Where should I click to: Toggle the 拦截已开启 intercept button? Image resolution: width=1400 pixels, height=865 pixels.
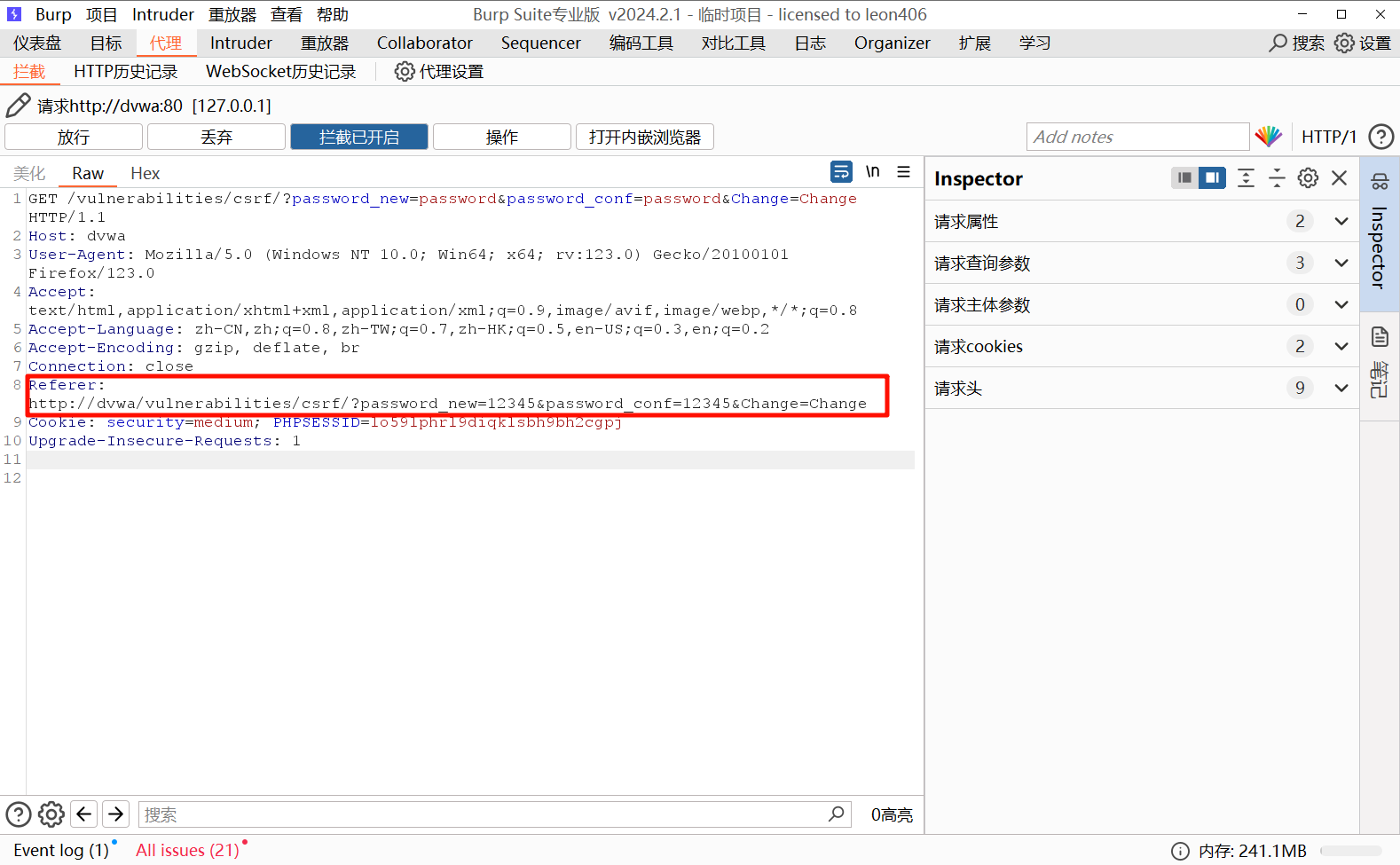[359, 137]
